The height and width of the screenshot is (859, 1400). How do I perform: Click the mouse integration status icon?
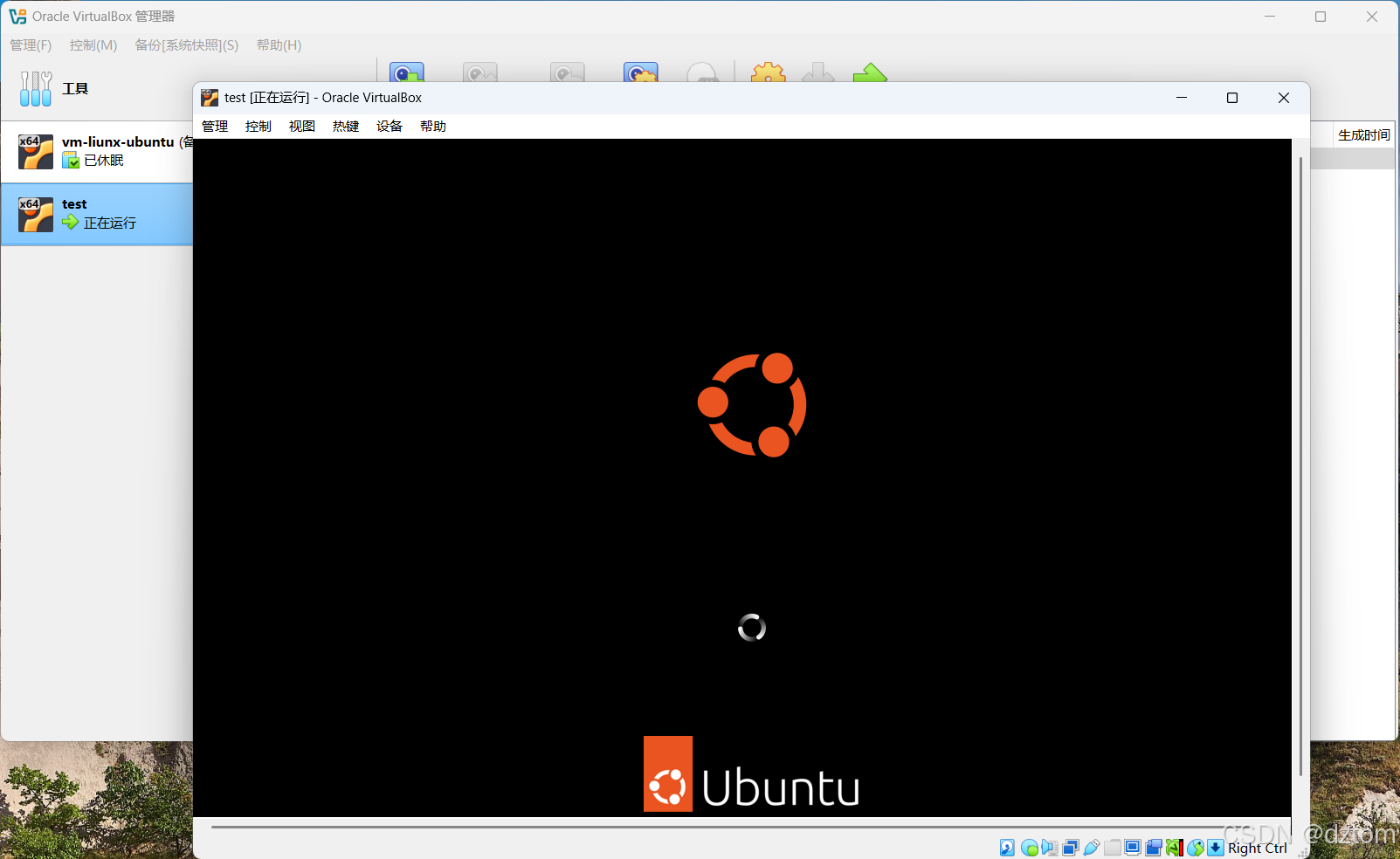[x=1195, y=848]
